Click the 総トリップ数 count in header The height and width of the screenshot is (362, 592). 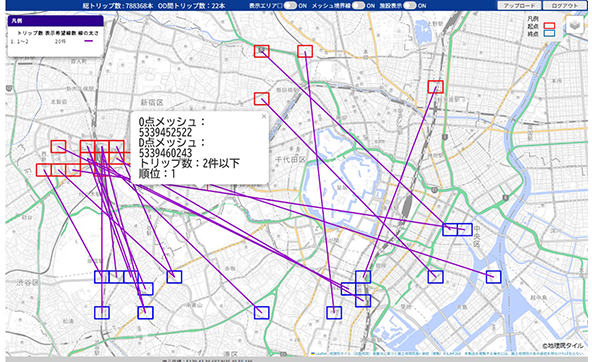tap(118, 6)
